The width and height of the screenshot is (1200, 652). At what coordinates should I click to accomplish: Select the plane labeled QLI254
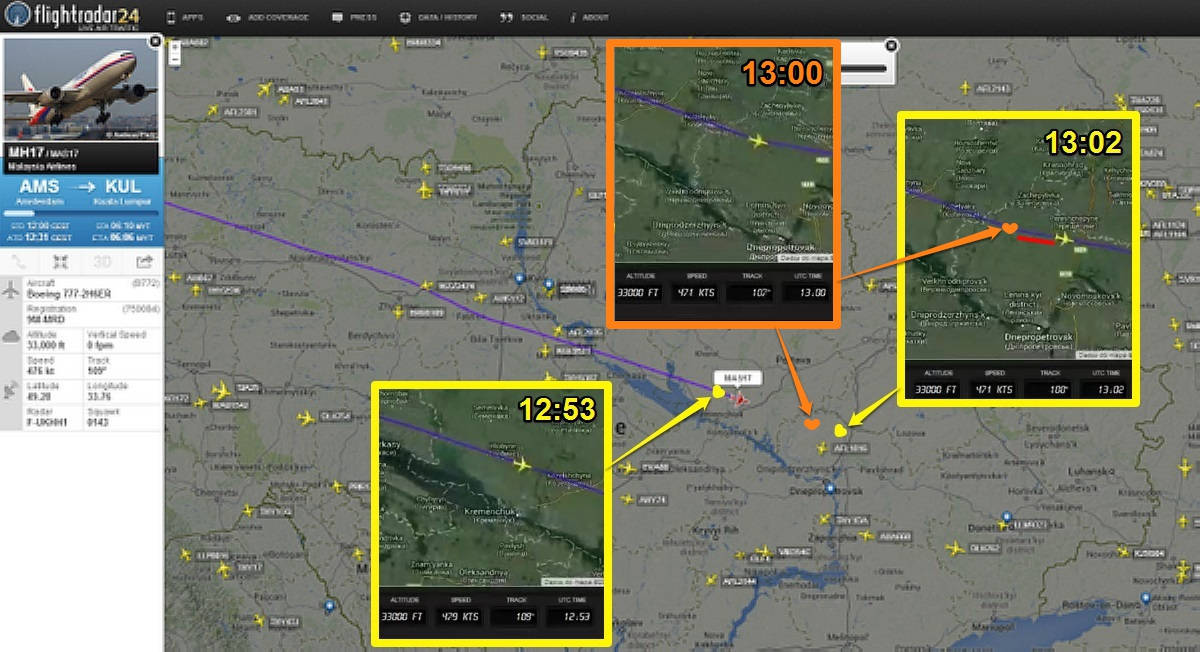(x=306, y=416)
